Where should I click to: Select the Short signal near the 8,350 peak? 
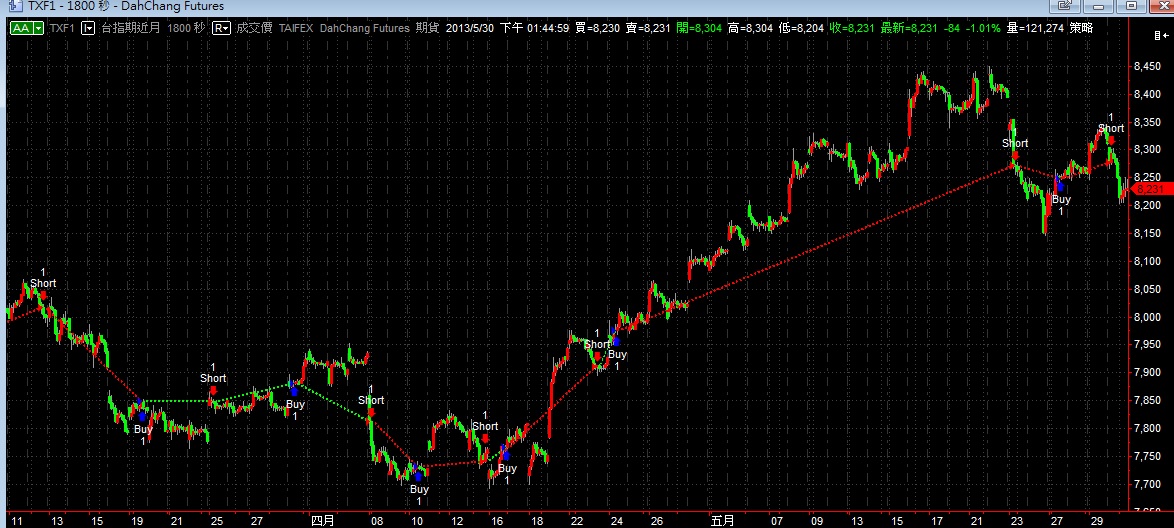point(1111,128)
